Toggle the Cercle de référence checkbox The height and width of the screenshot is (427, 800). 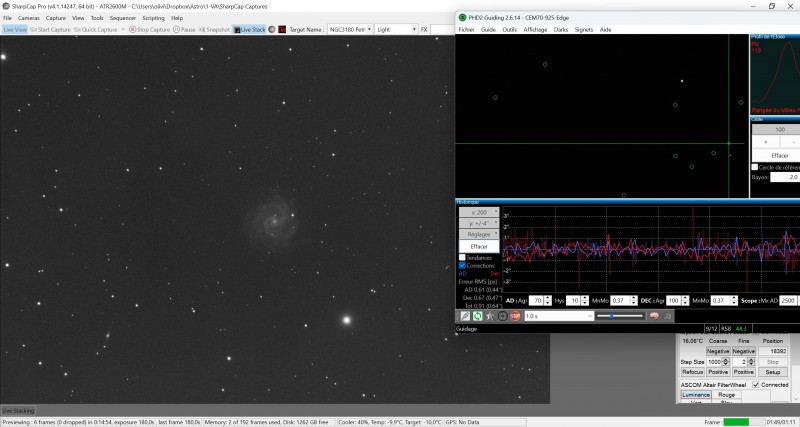click(755, 167)
